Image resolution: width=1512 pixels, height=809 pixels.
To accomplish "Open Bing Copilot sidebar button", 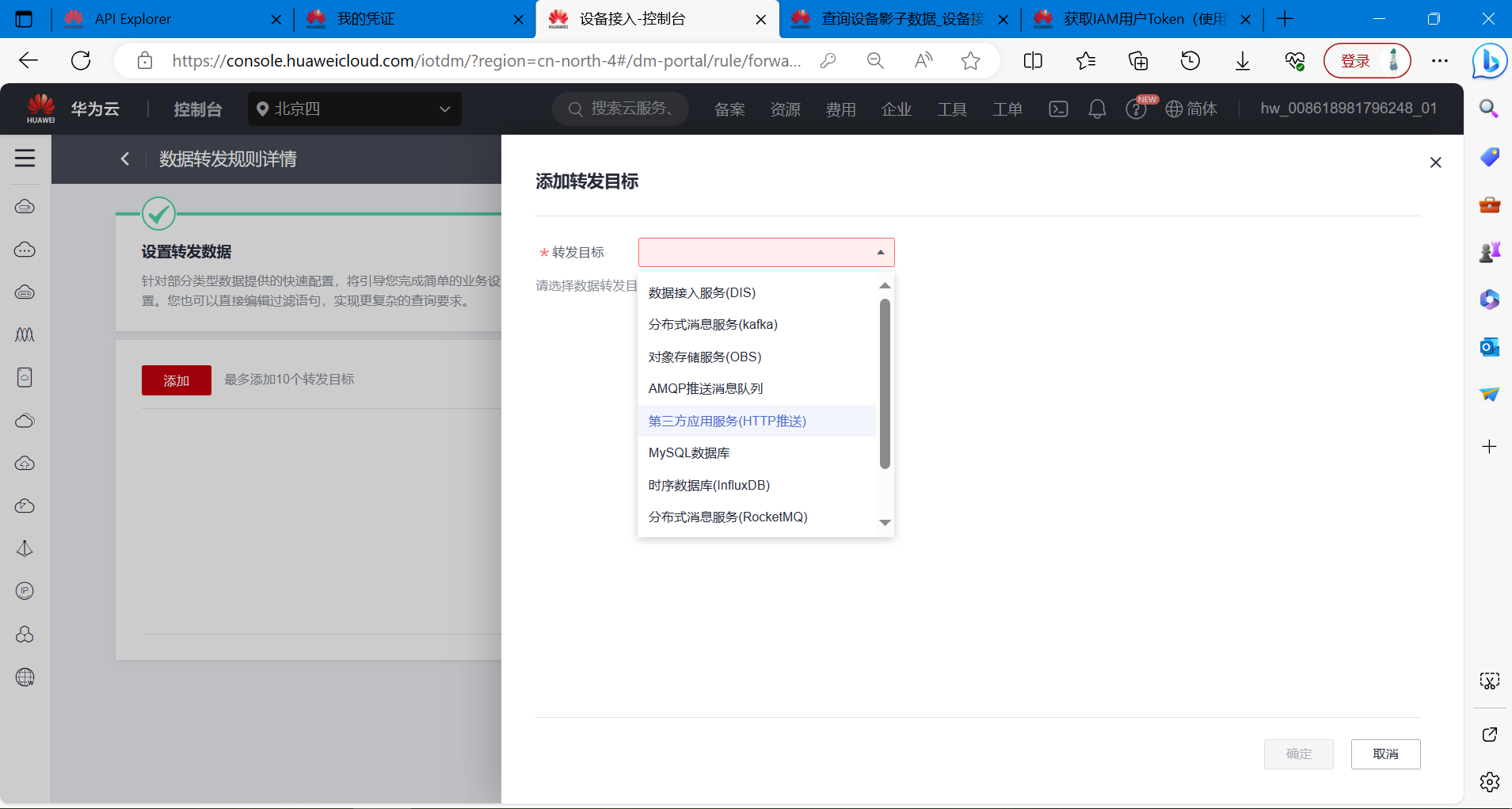I will [1489, 61].
